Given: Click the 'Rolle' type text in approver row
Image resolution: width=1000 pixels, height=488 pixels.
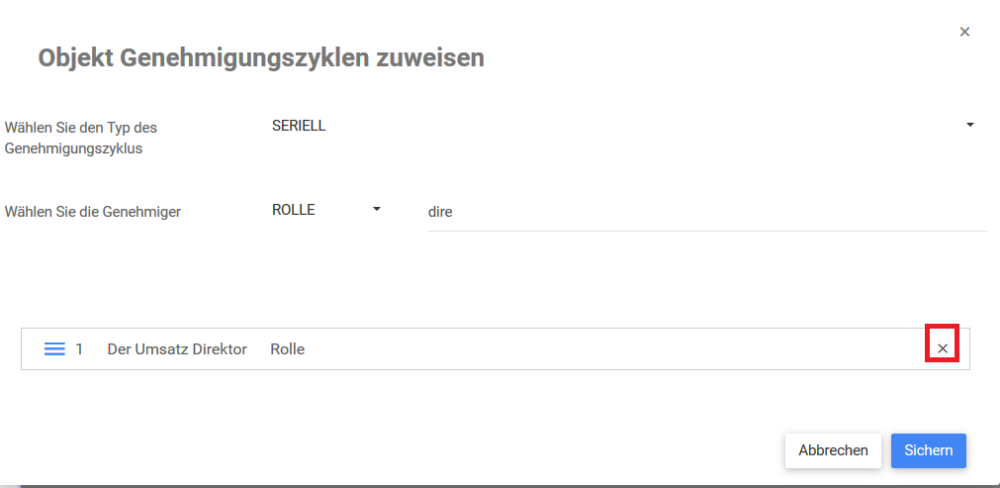Looking at the screenshot, I should coord(287,349).
